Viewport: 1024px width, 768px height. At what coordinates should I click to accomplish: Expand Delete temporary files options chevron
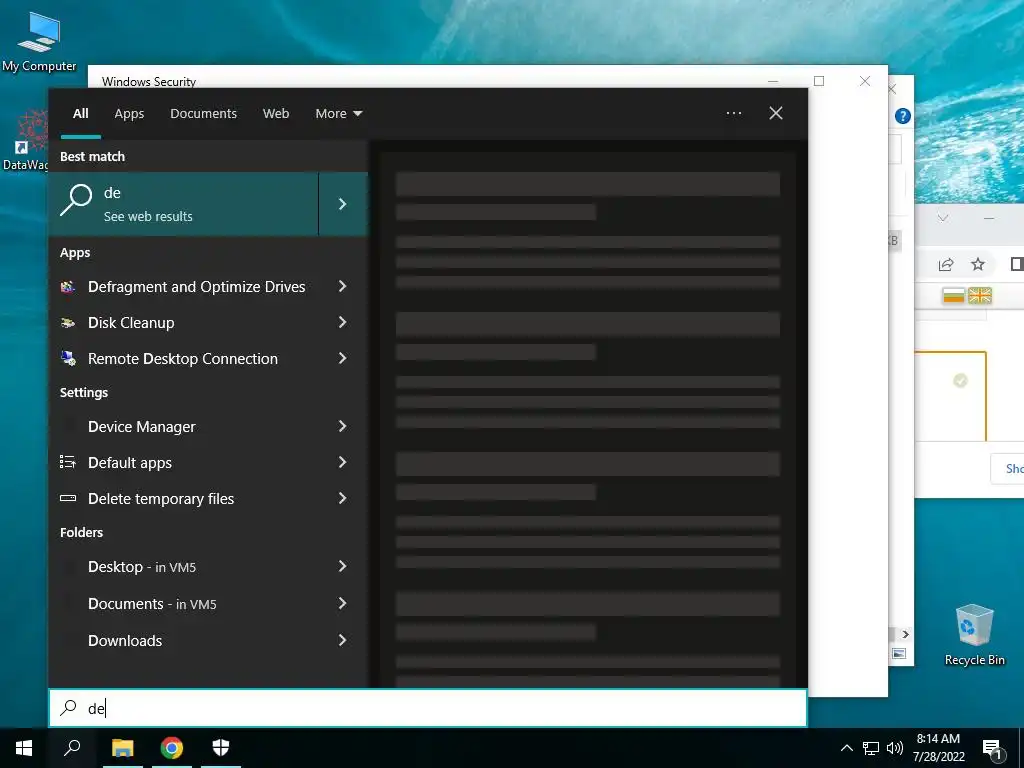coord(342,498)
